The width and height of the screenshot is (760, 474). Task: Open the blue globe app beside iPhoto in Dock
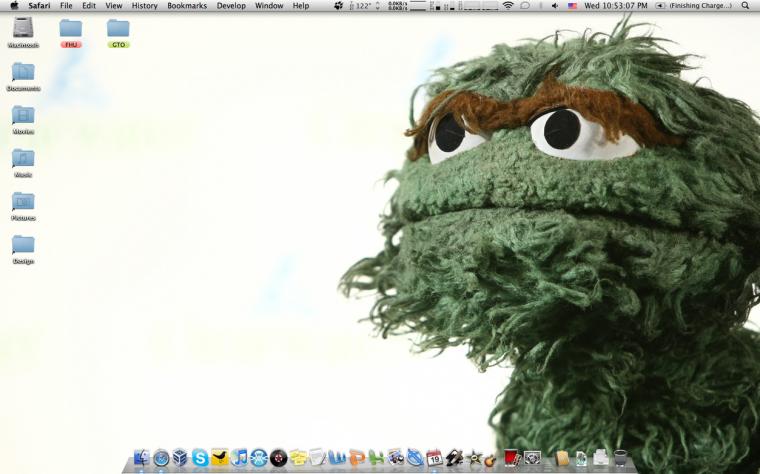pyautogui.click(x=415, y=457)
